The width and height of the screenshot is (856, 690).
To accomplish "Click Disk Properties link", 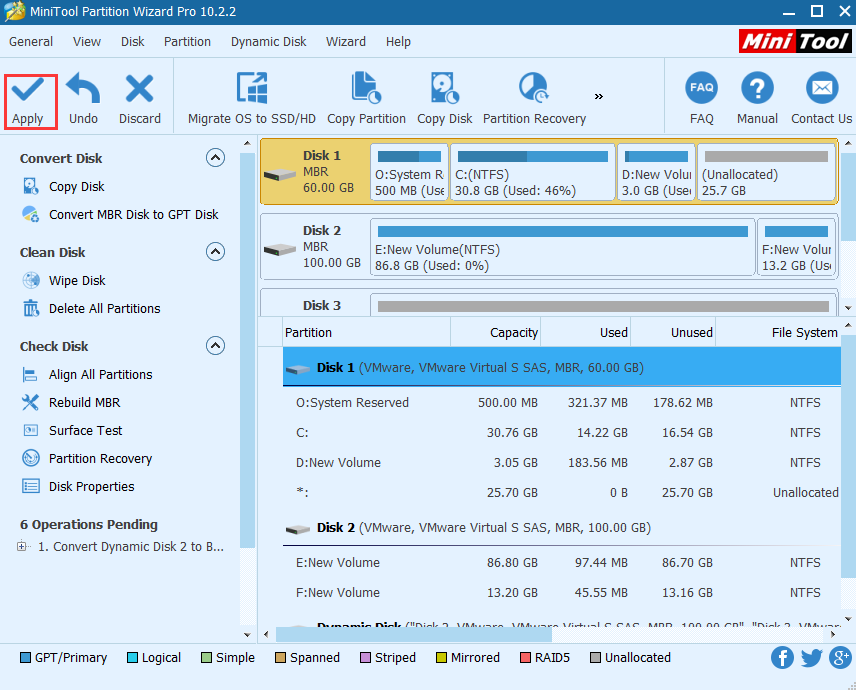I will [x=92, y=486].
